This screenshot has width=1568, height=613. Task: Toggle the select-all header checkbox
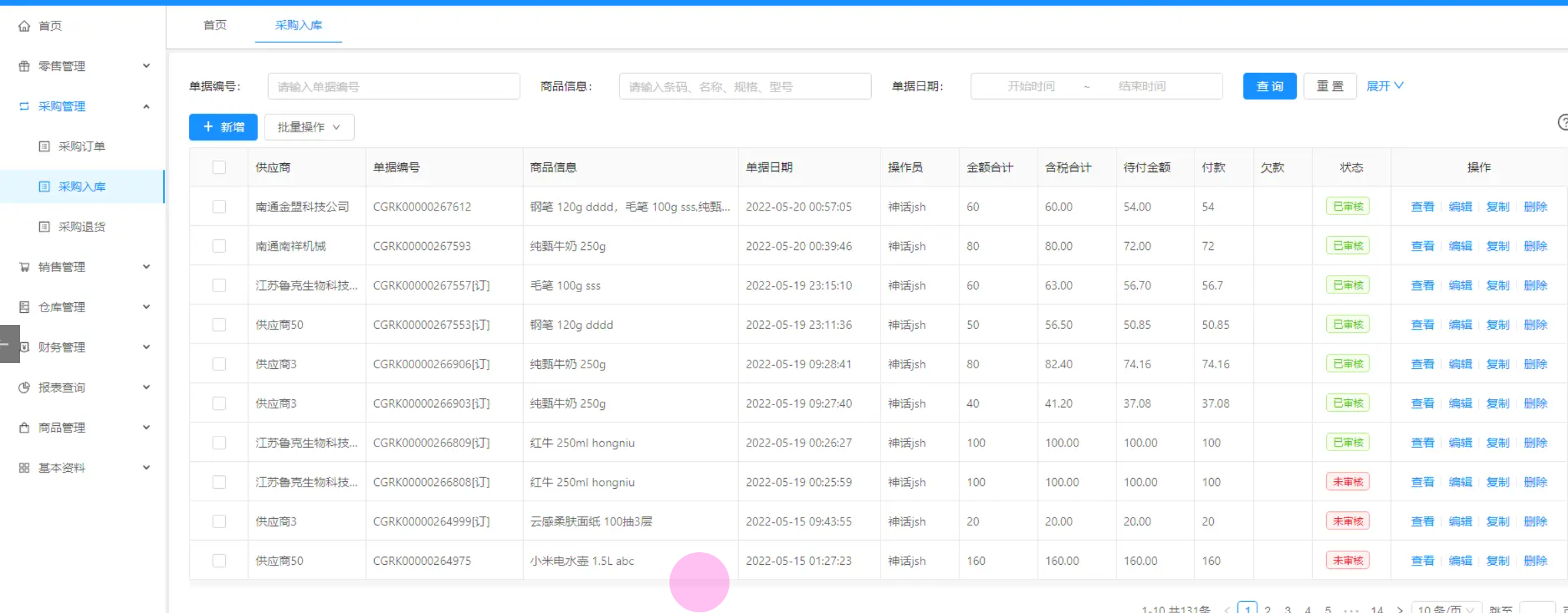tap(219, 167)
